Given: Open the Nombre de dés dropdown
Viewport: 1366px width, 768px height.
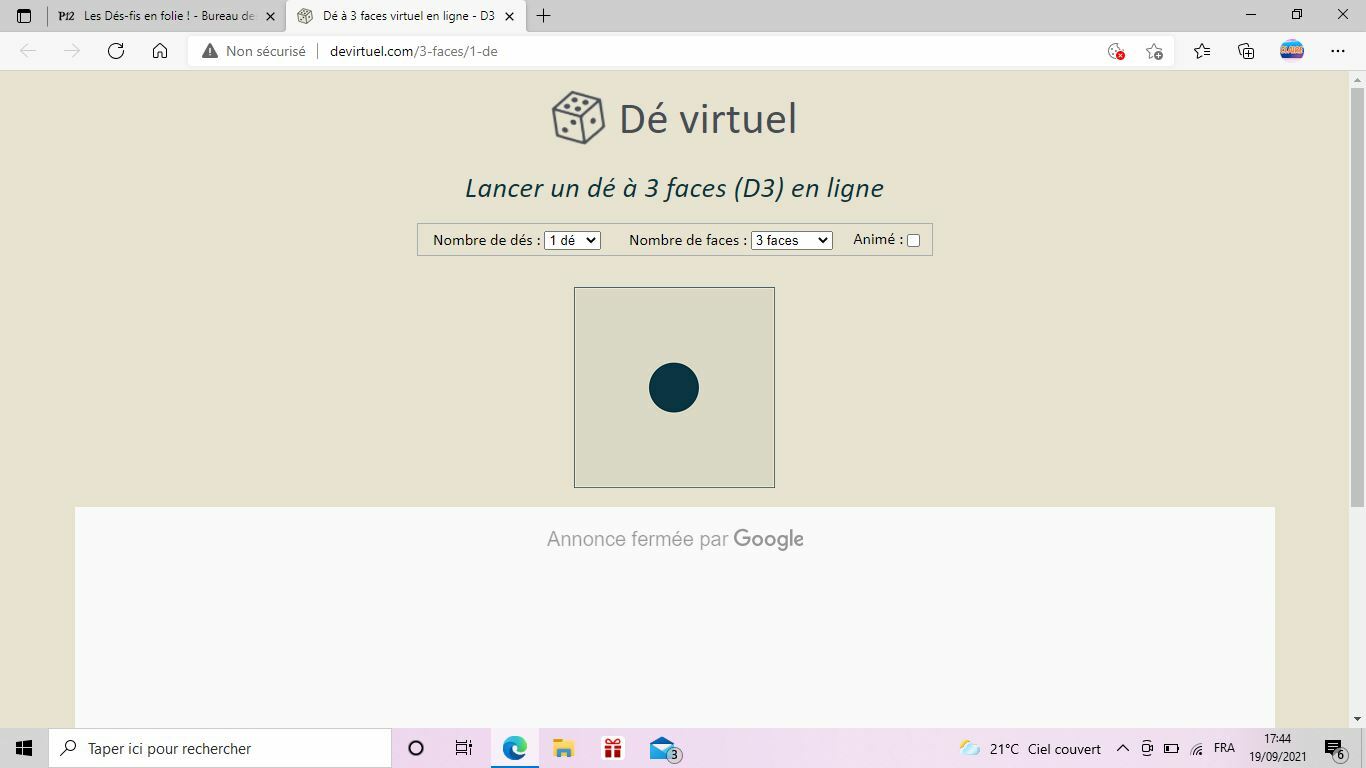Looking at the screenshot, I should [x=572, y=240].
